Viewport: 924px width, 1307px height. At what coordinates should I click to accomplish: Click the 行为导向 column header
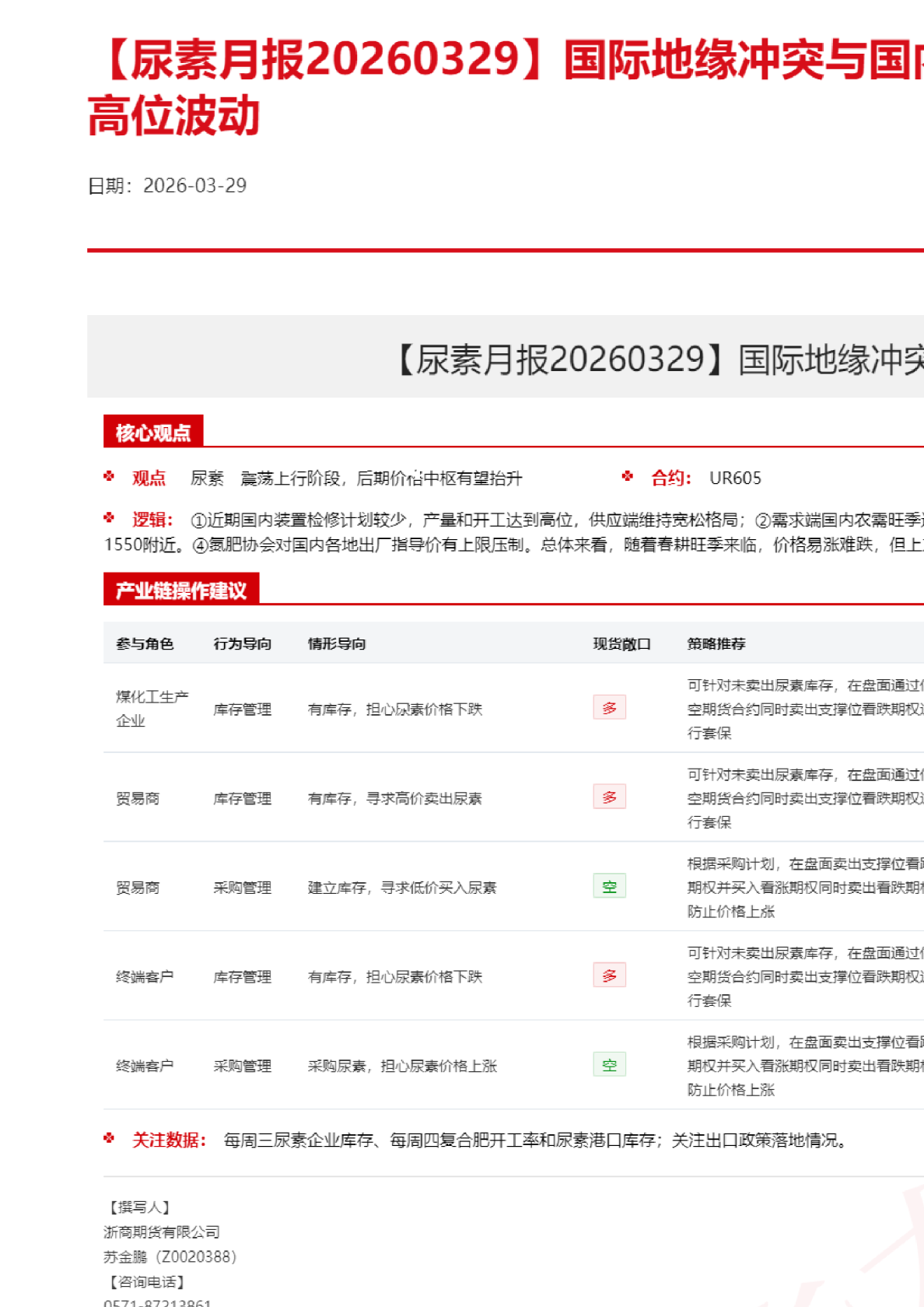point(243,643)
